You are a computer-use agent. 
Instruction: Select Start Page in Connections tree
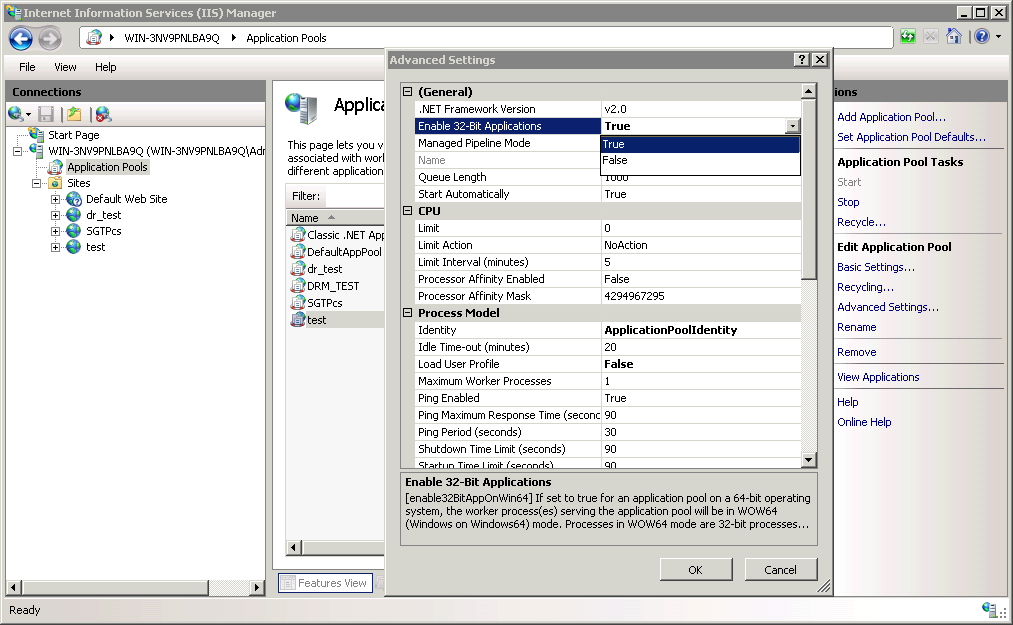pos(73,135)
